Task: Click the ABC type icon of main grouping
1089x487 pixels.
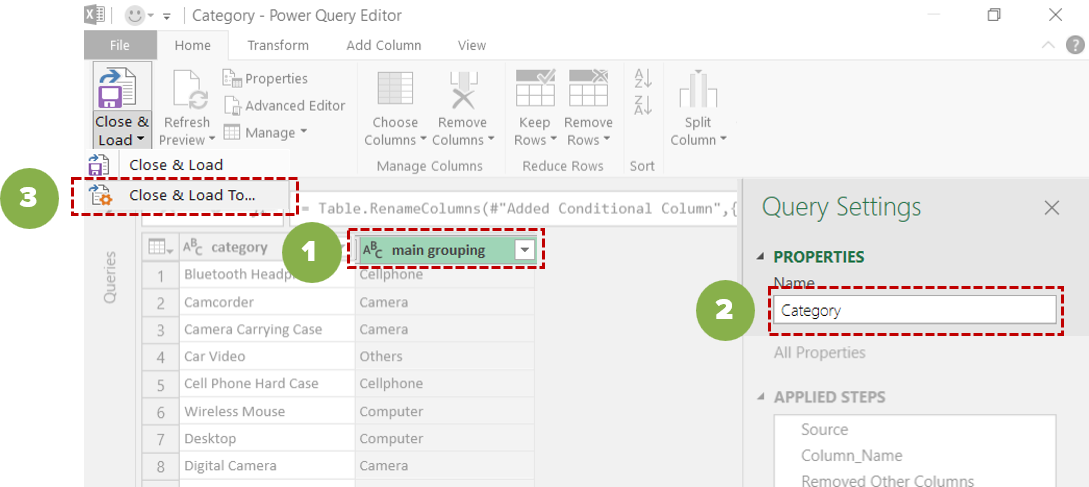Action: click(x=373, y=251)
